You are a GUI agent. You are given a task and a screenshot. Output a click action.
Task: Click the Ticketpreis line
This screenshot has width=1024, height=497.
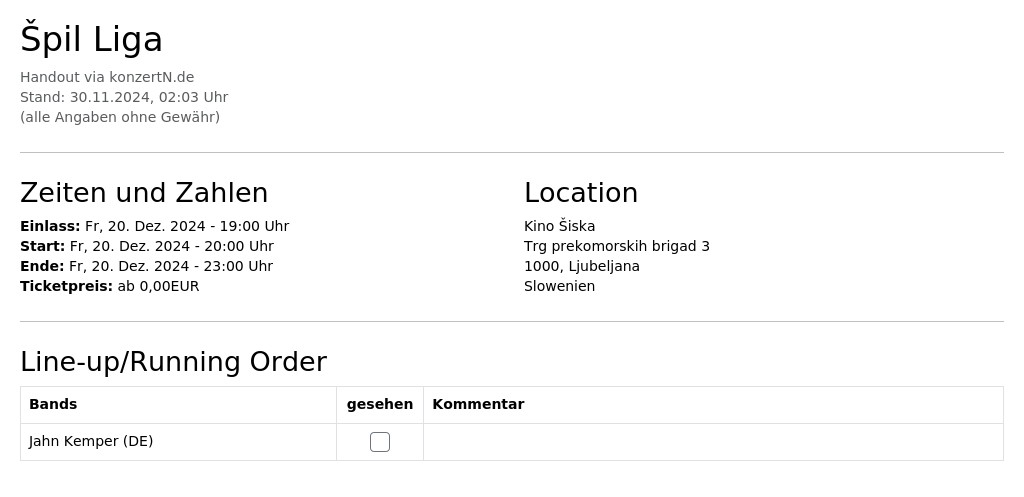(110, 287)
